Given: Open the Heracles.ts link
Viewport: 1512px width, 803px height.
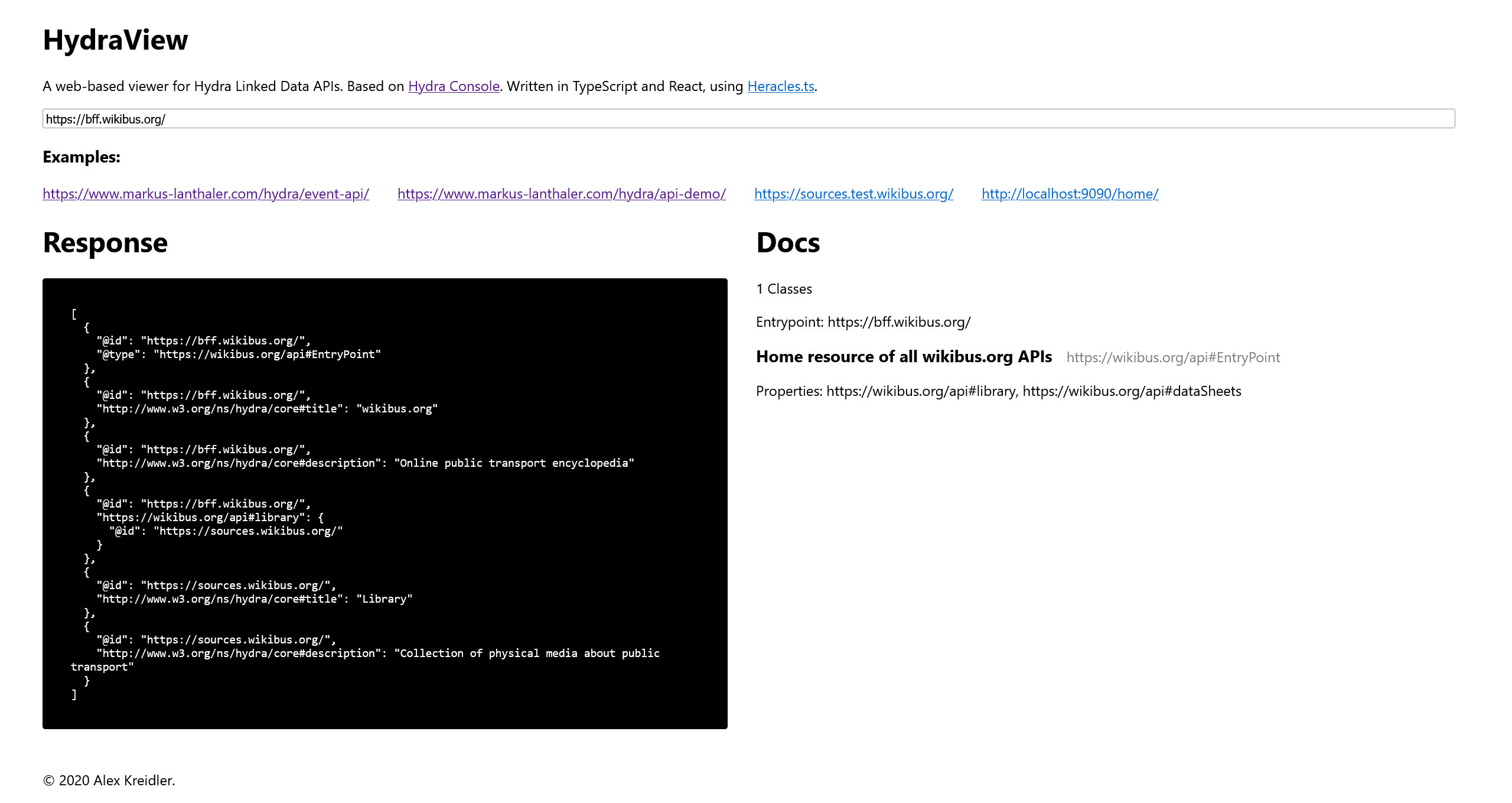Looking at the screenshot, I should pos(781,86).
